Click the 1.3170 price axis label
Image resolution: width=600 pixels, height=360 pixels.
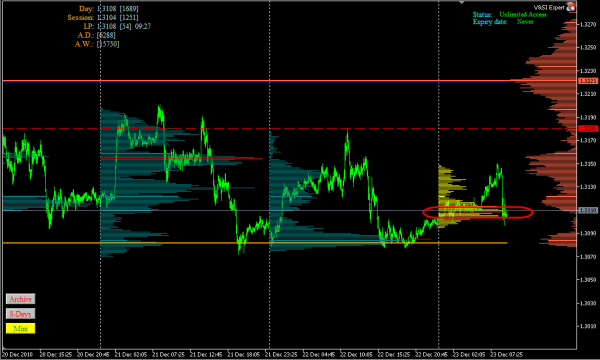coord(588,140)
